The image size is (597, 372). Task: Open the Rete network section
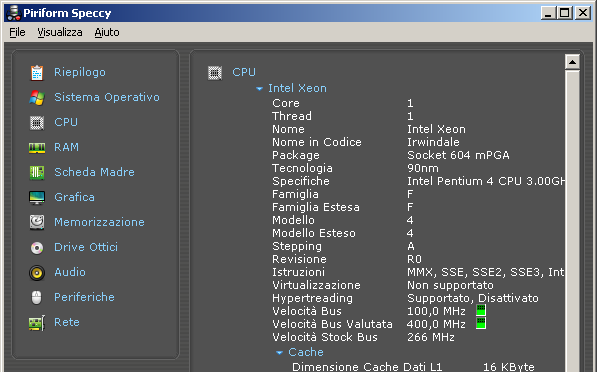tap(67, 322)
